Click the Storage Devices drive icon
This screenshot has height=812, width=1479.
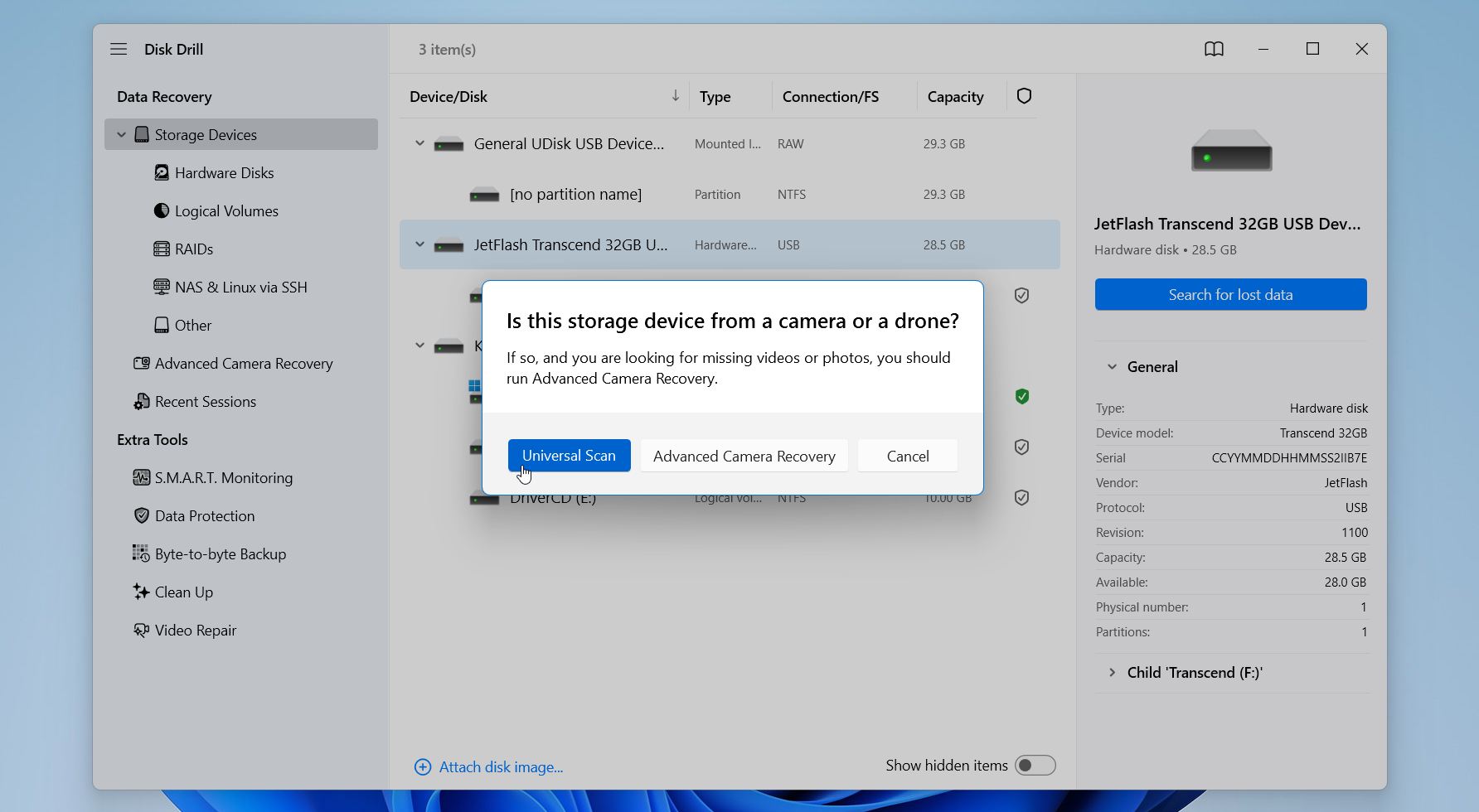[x=142, y=134]
